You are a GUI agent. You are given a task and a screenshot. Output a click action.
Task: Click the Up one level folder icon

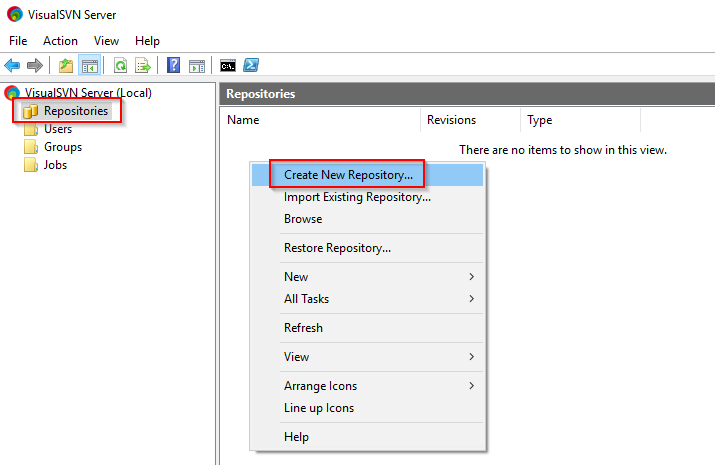(66, 66)
